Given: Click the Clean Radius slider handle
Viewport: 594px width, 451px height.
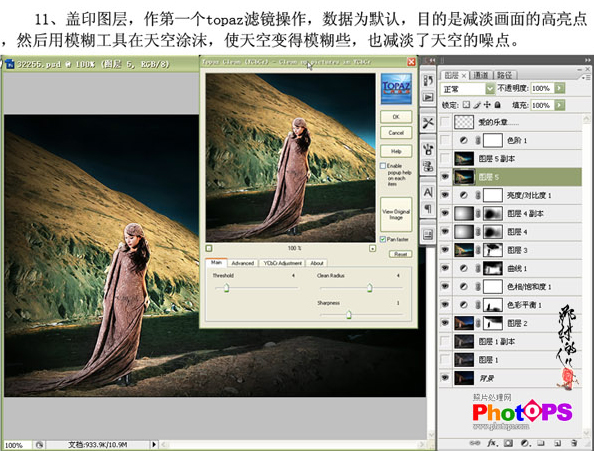Looking at the screenshot, I should pos(369,288).
